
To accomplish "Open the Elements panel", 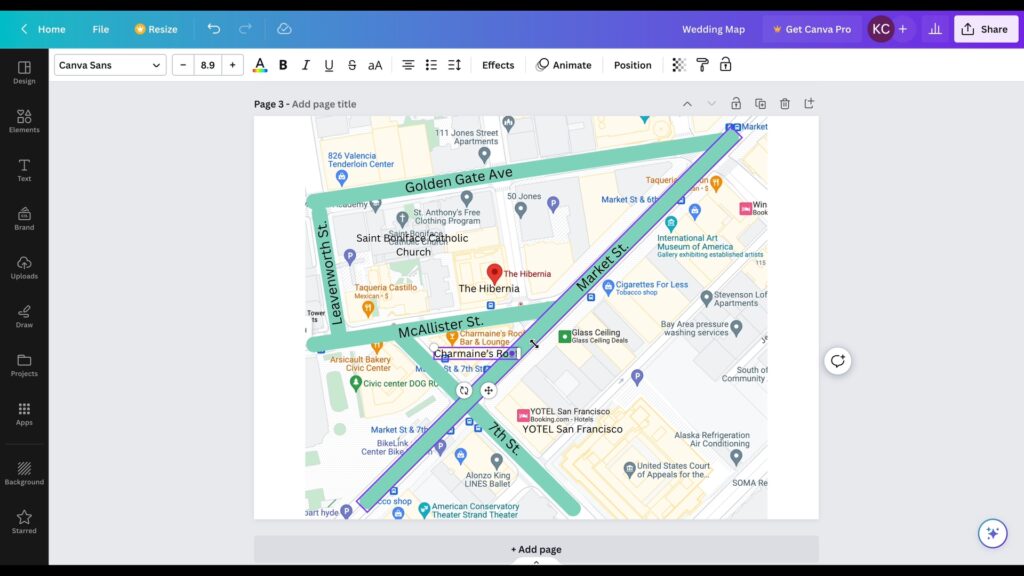I will pos(24,121).
